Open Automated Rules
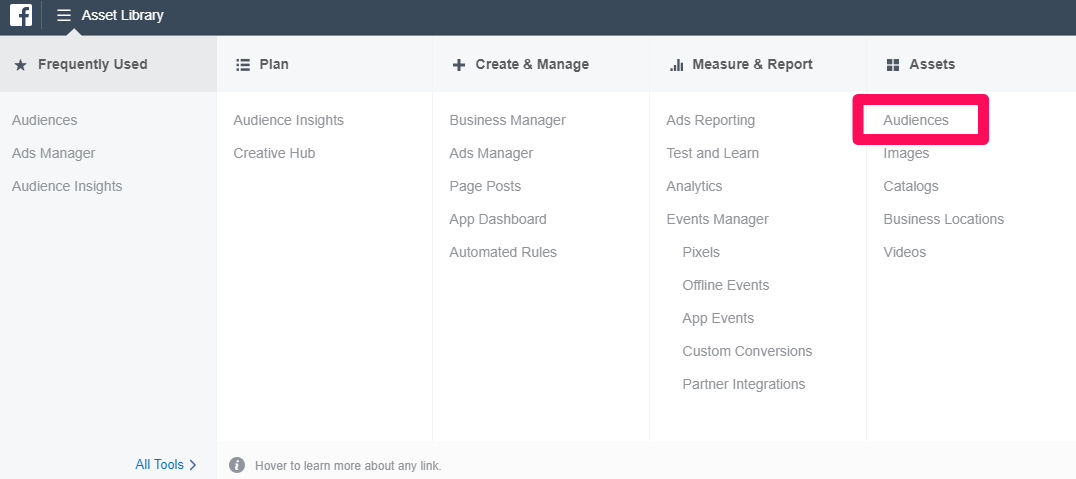This screenshot has height=479, width=1076. pos(503,252)
